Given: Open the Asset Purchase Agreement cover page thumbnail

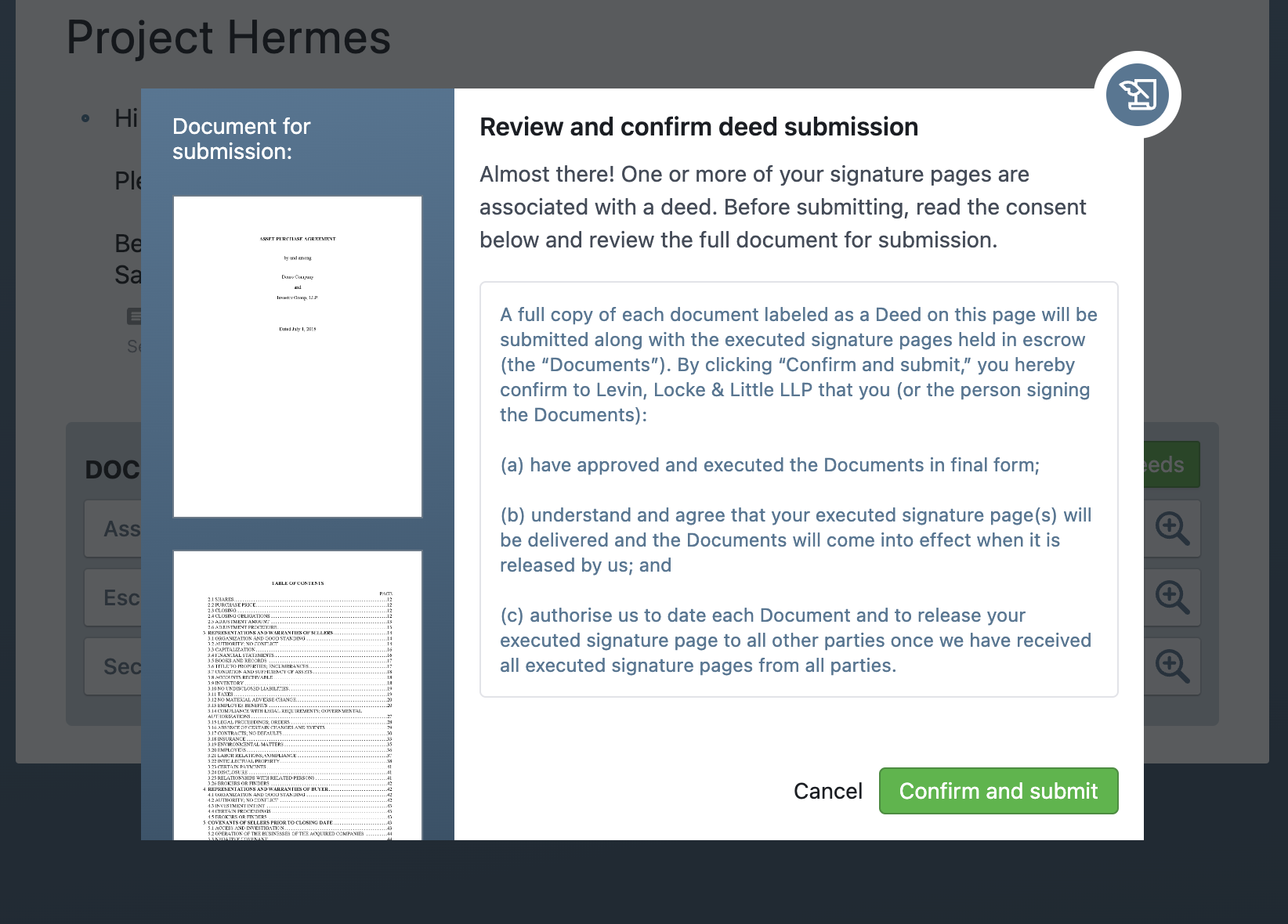Looking at the screenshot, I should (x=298, y=356).
